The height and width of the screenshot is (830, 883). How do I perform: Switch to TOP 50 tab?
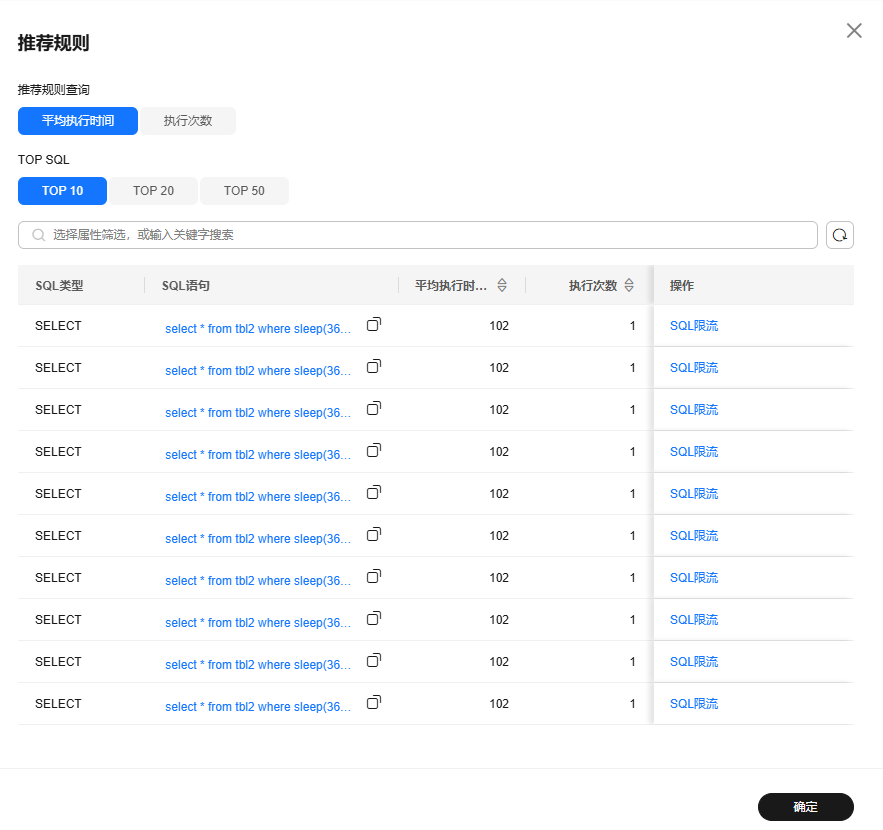coord(244,191)
